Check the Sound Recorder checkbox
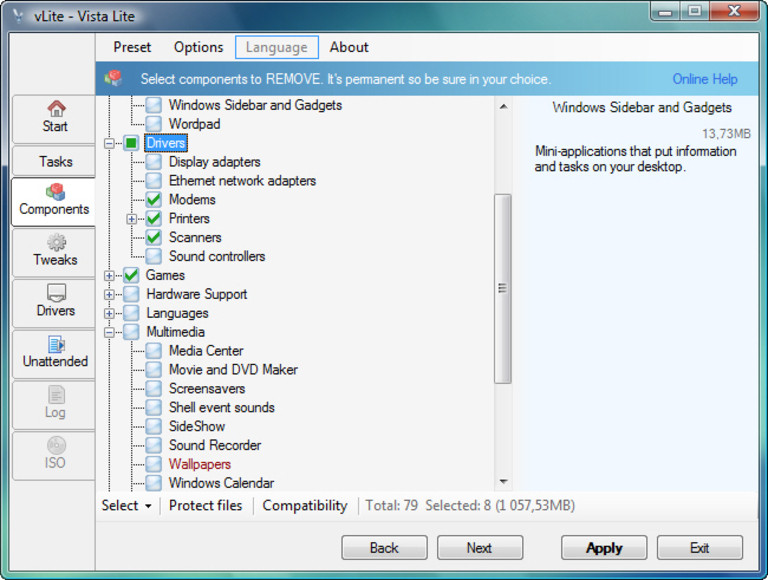Viewport: 768px width, 580px height. coord(154,445)
